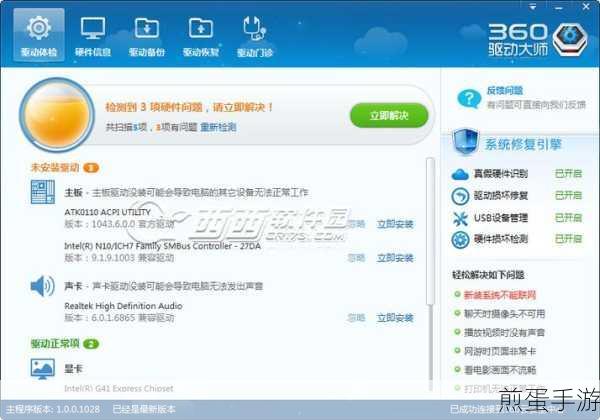Open the title bar dropdown menu arrow
Screen dimensions: 600x420
point(532,7)
